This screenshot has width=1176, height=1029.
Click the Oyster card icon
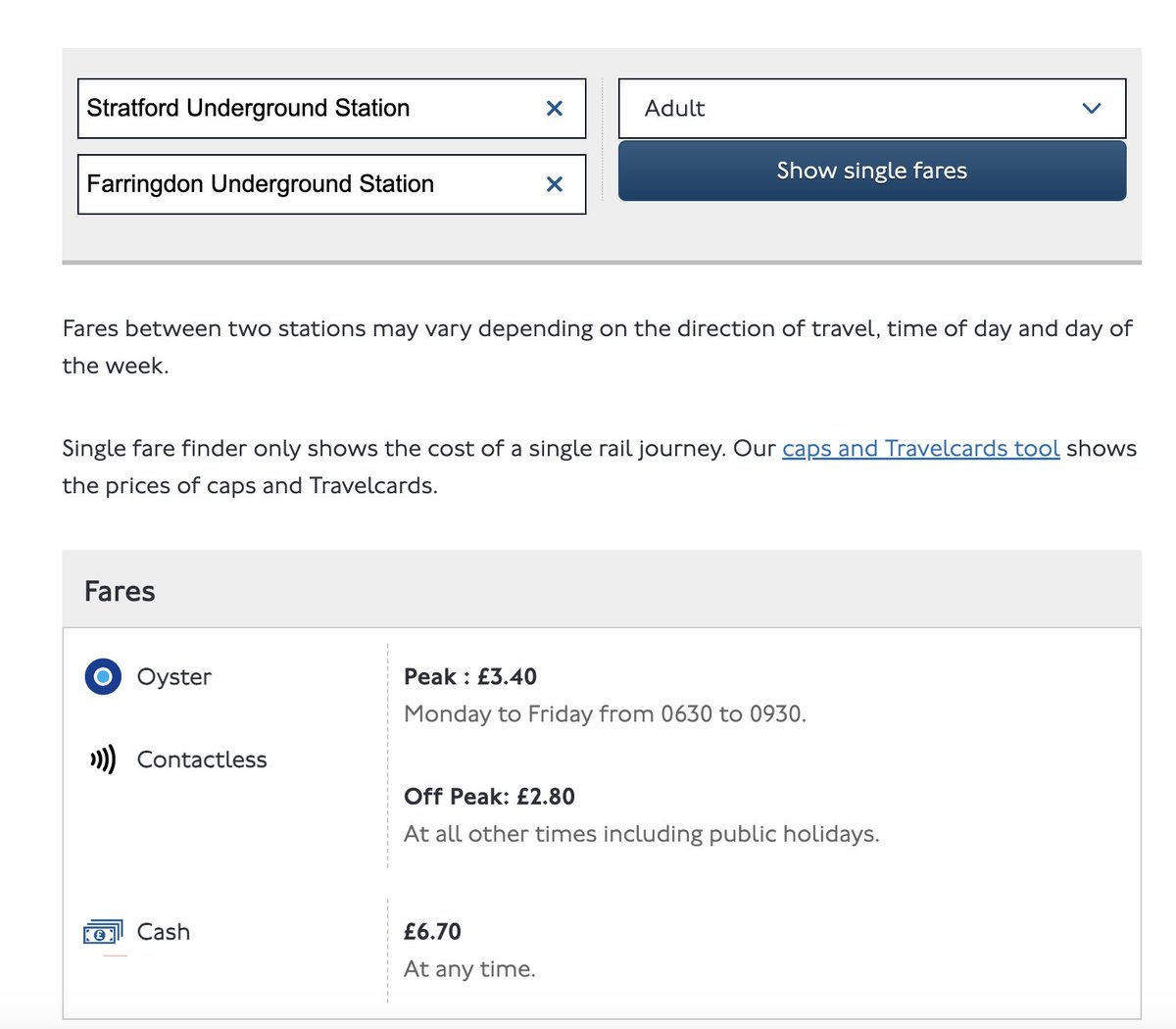coord(103,676)
